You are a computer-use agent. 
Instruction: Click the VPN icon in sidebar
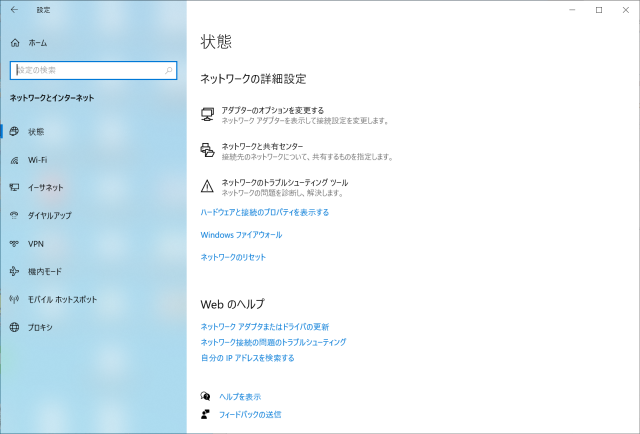pyautogui.click(x=14, y=244)
